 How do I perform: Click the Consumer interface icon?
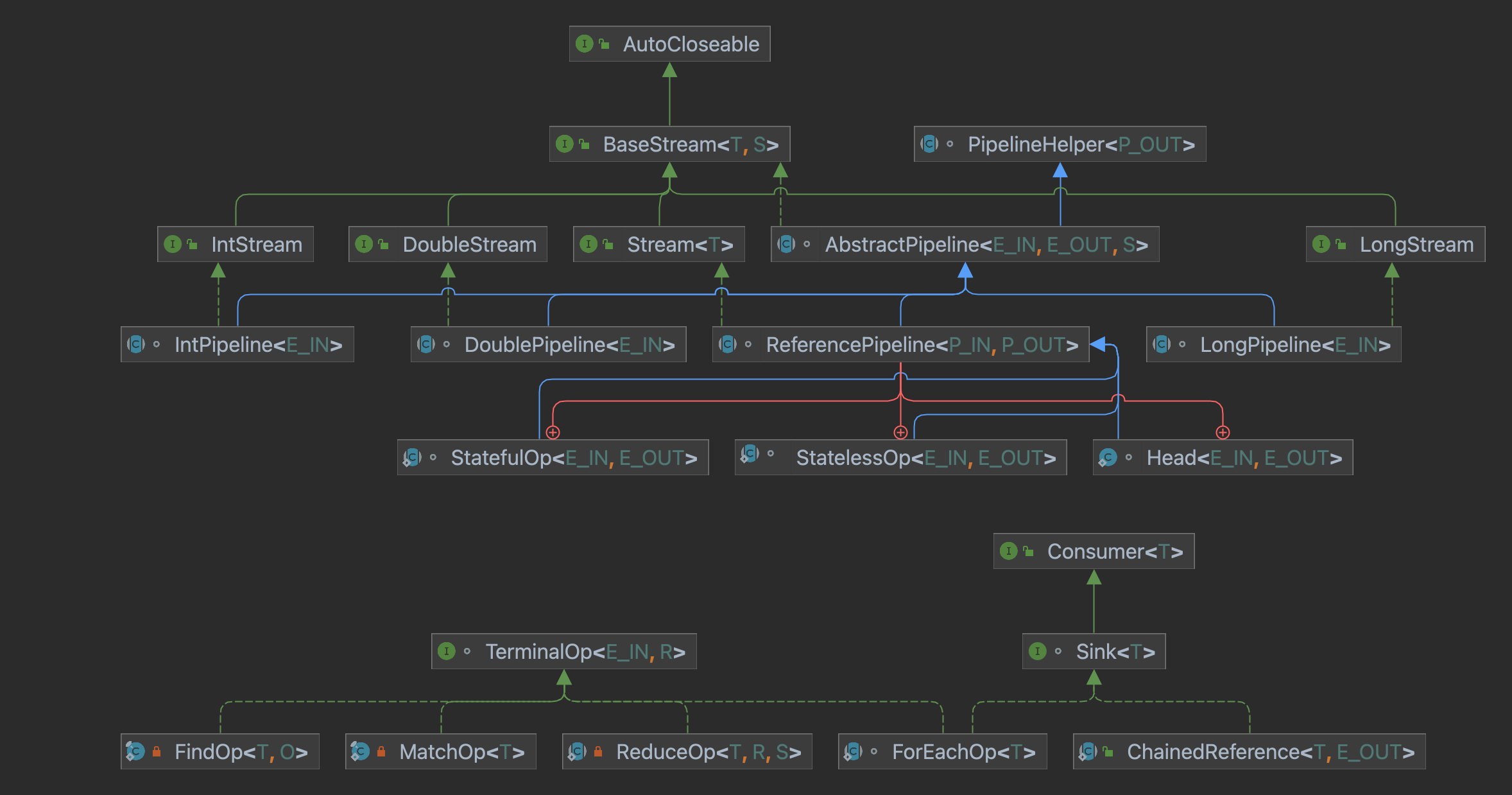1008,551
